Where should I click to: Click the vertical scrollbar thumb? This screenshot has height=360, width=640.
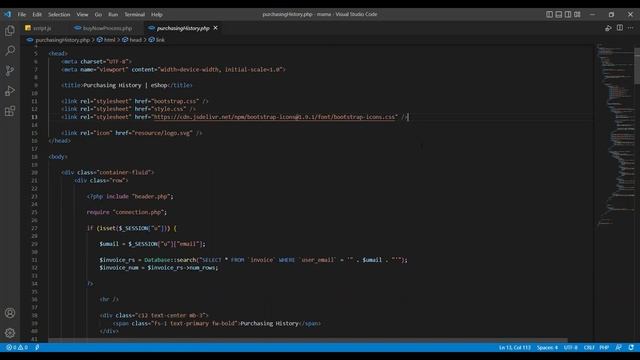pyautogui.click(x=637, y=65)
